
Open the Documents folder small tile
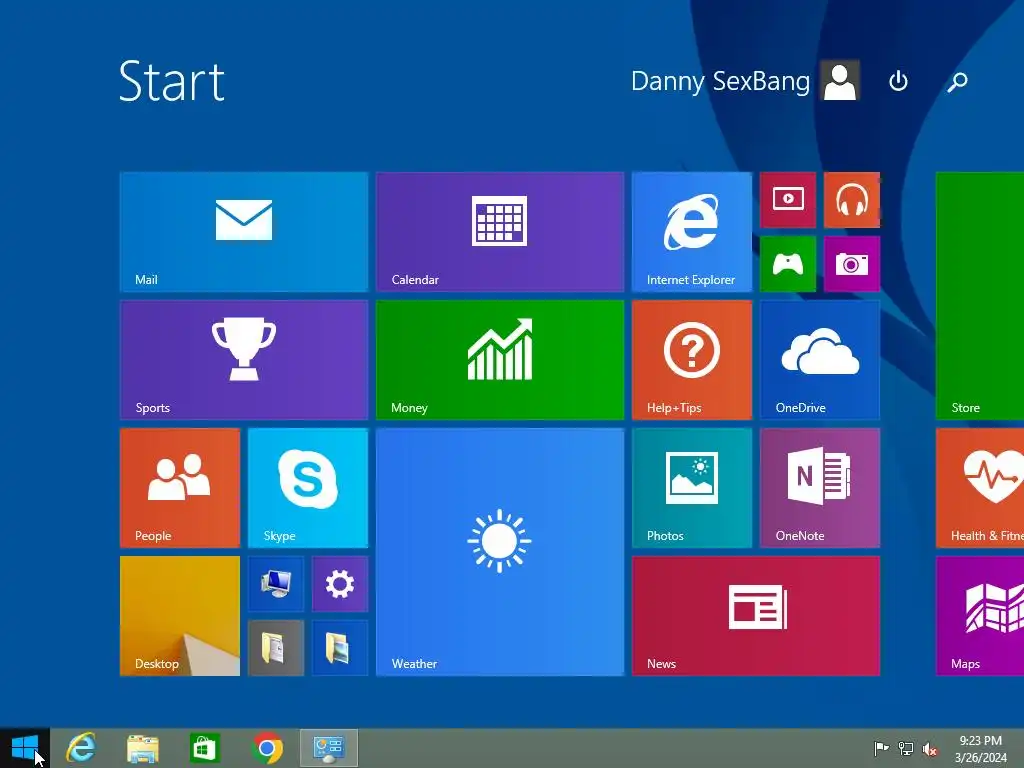[x=276, y=648]
